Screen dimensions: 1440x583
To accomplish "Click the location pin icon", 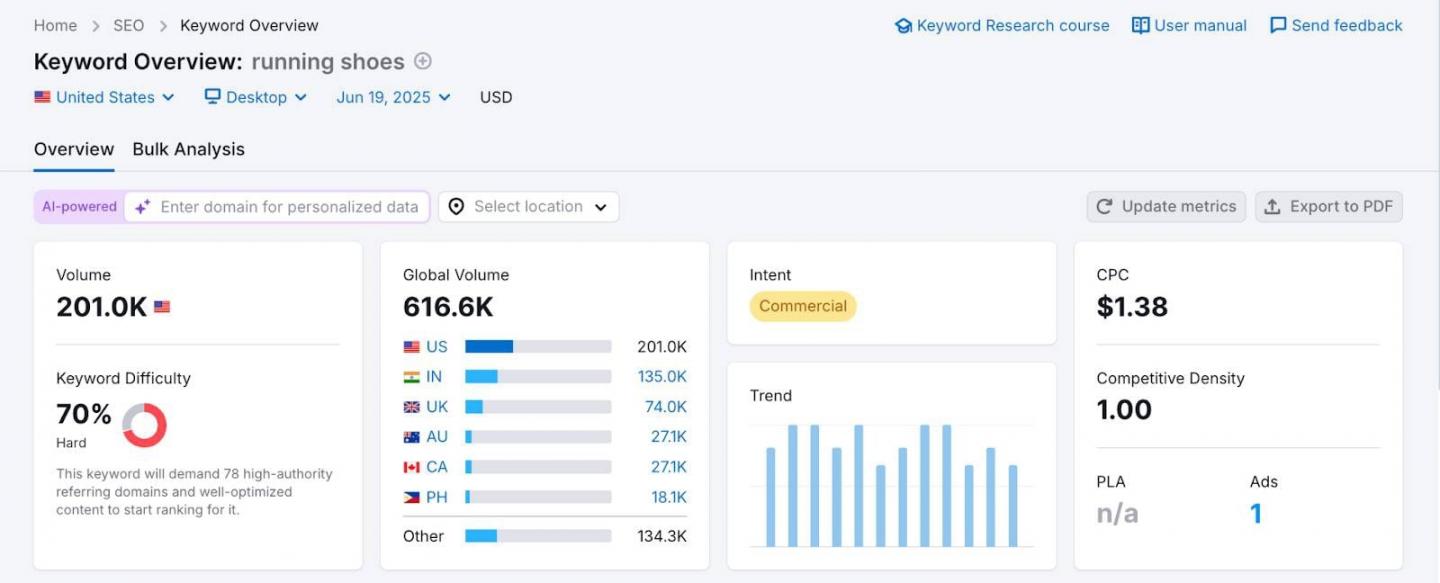I will click(x=456, y=207).
